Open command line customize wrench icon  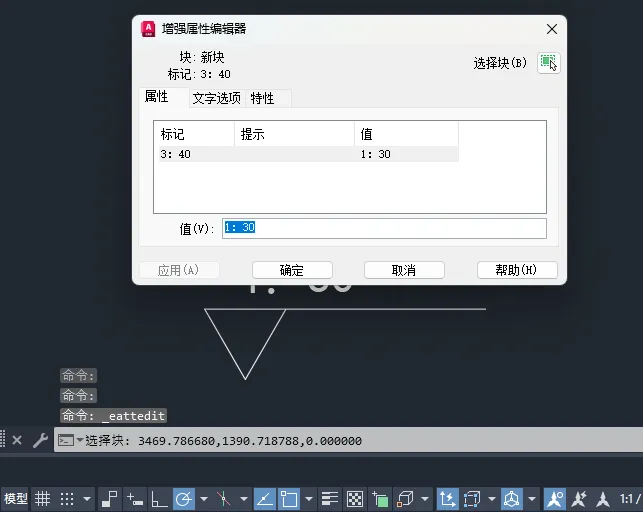(40, 440)
